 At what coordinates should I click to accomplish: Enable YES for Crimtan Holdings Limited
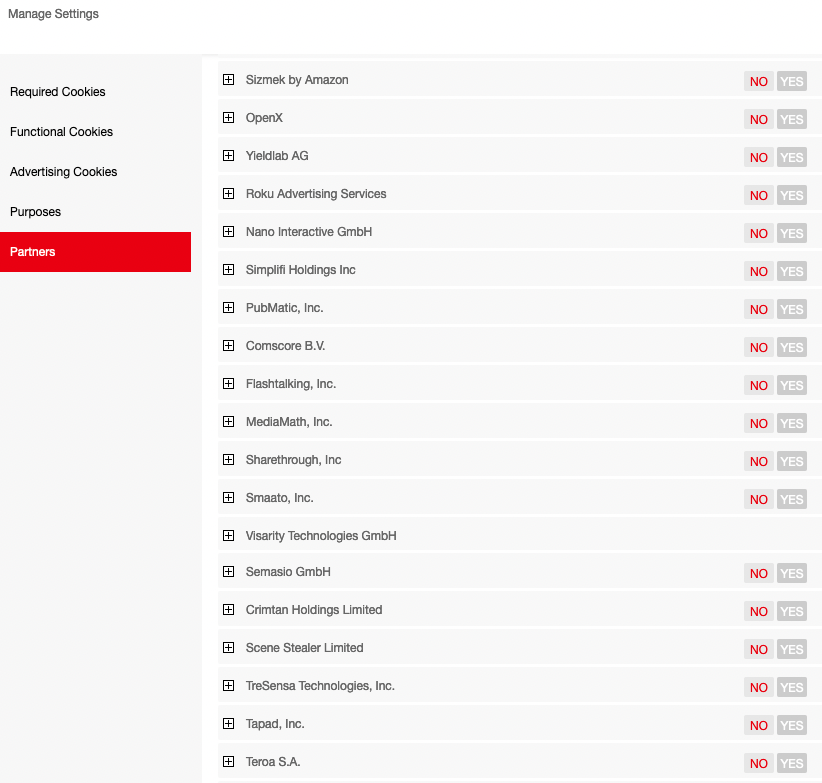coord(791,611)
